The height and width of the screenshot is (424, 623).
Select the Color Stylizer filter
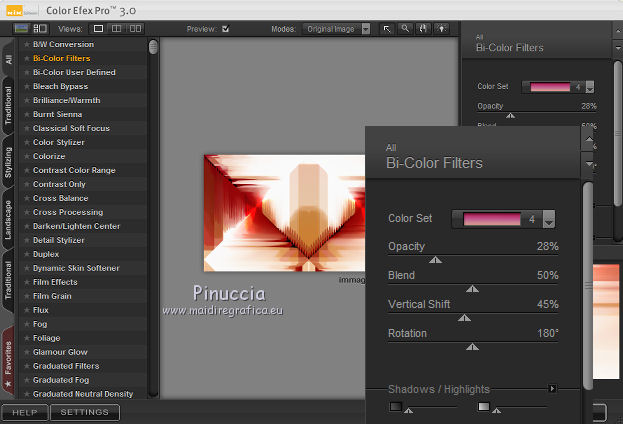tap(59, 142)
